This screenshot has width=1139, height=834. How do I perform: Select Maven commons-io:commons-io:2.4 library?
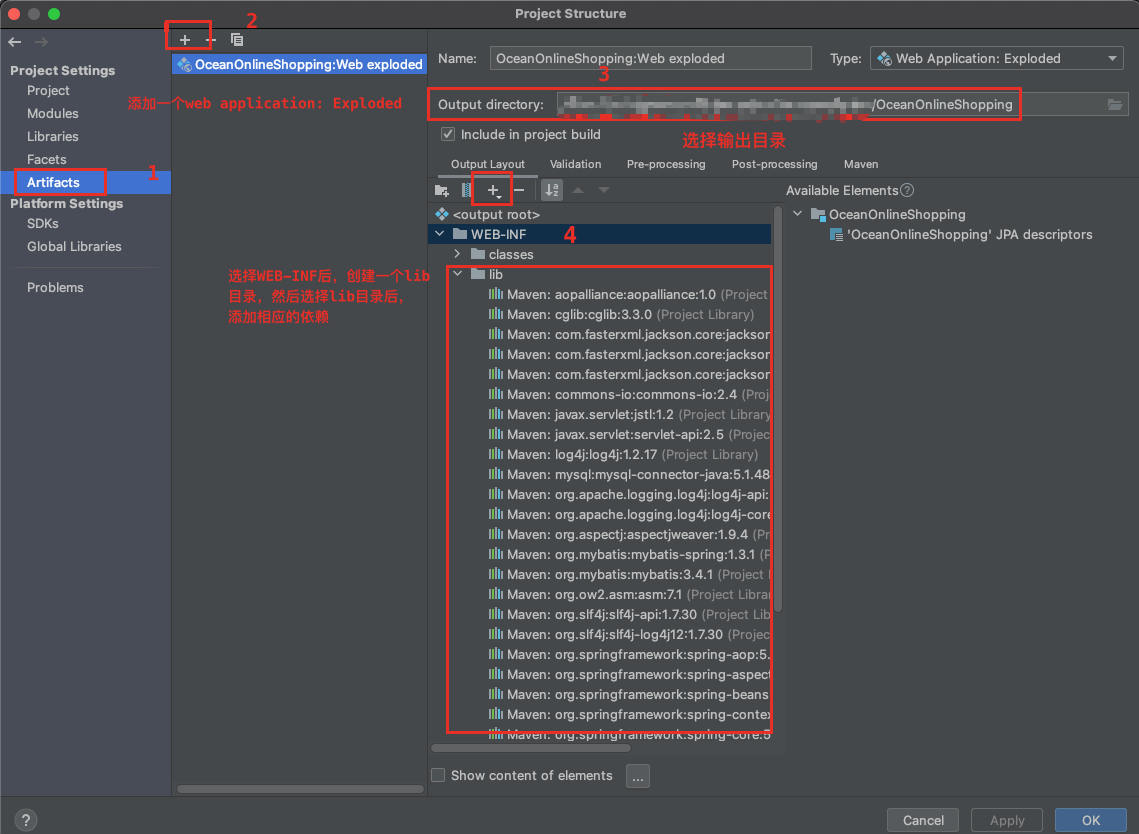pos(629,394)
